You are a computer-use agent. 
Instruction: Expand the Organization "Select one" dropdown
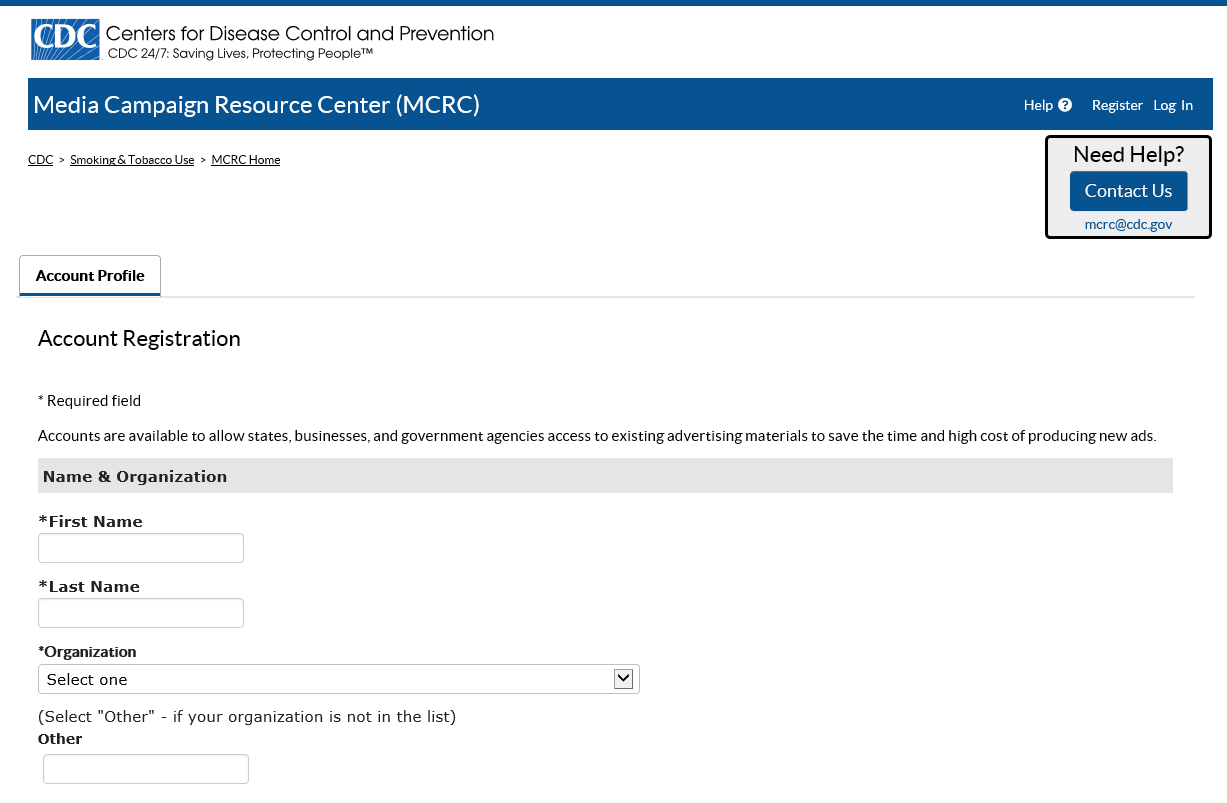pos(338,679)
